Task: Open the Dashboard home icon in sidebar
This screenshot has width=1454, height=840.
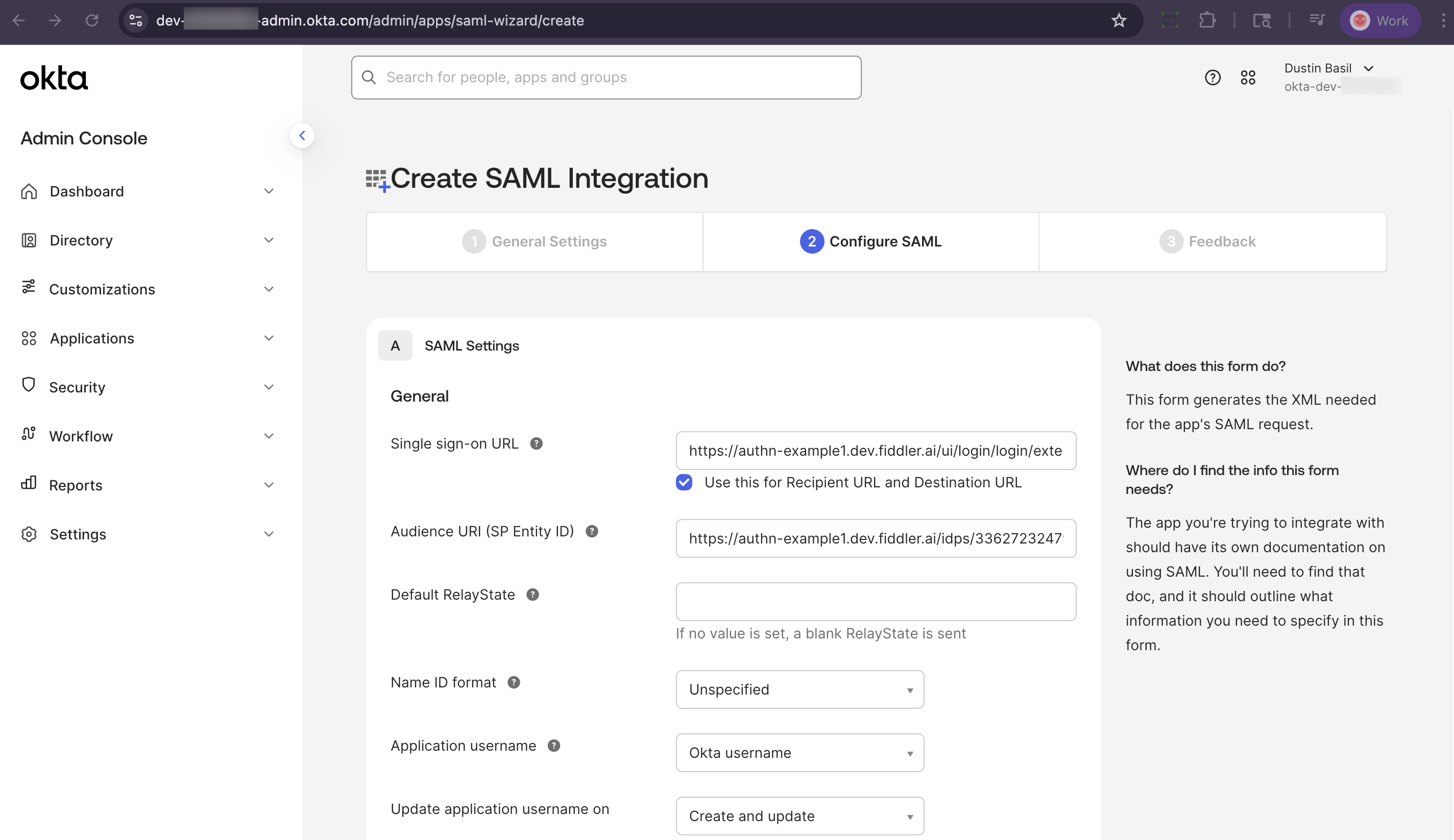Action: 29,191
